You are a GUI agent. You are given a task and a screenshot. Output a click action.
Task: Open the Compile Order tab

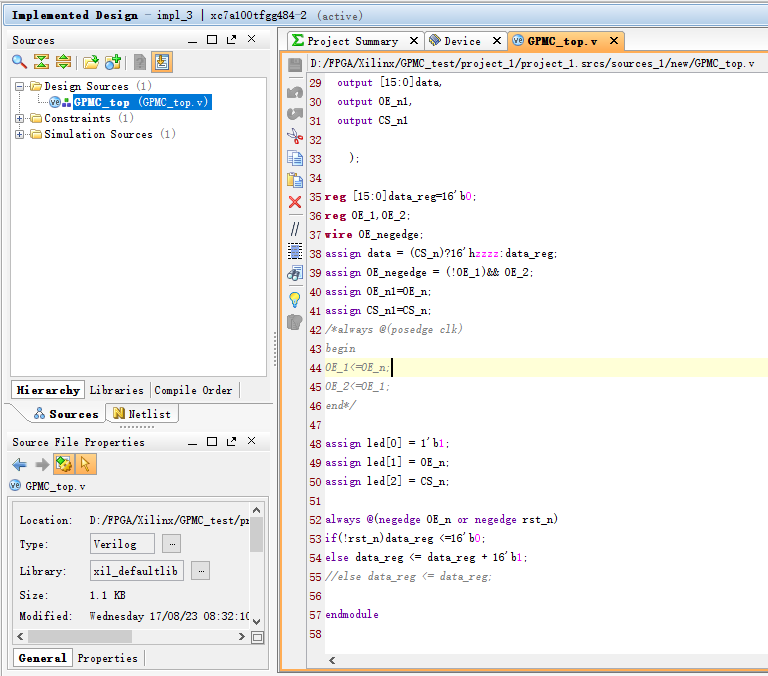click(x=193, y=390)
